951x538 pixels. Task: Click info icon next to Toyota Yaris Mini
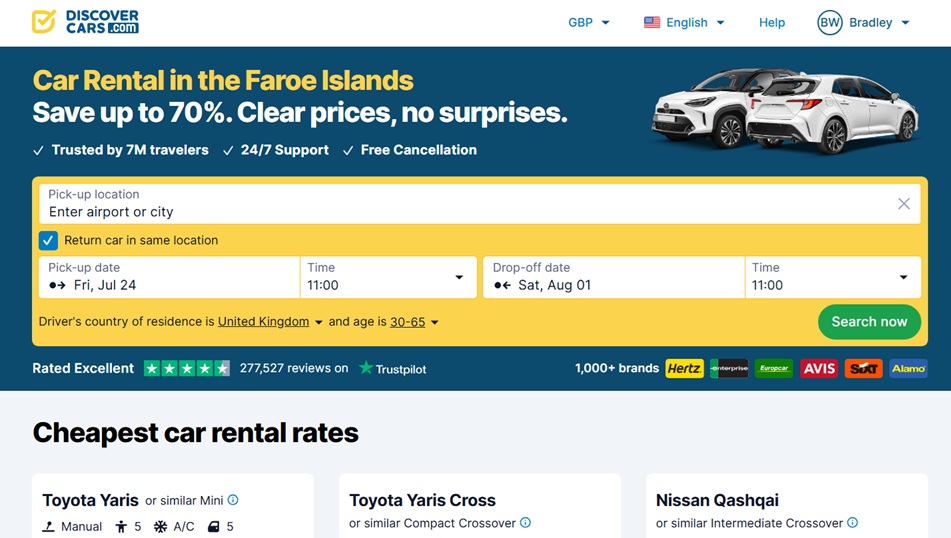pyautogui.click(x=233, y=500)
